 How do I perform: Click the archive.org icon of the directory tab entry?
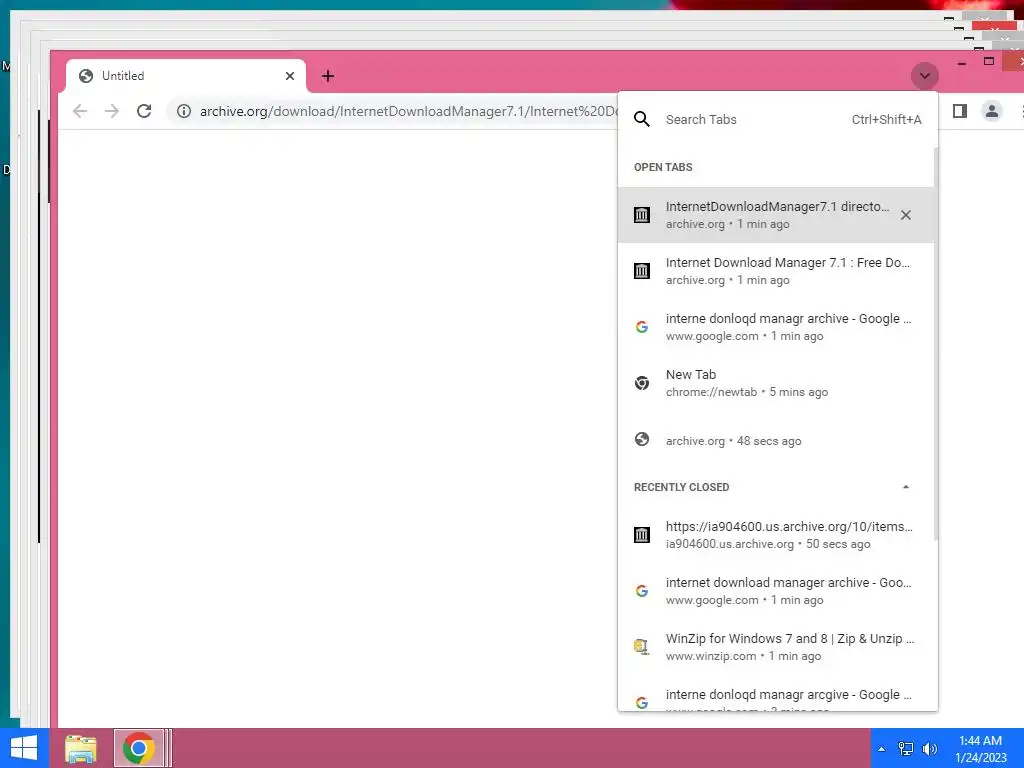642,215
